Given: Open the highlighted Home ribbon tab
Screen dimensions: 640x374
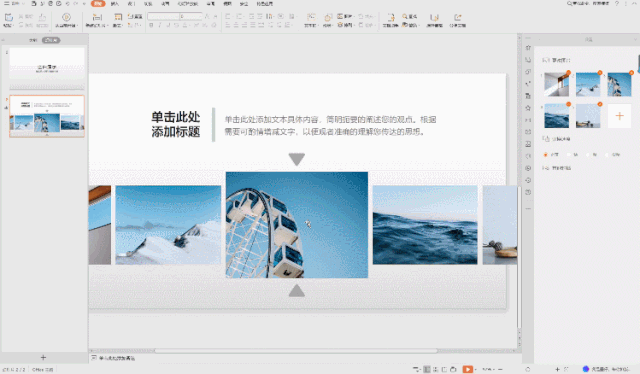Looking at the screenshot, I should coord(98,4).
